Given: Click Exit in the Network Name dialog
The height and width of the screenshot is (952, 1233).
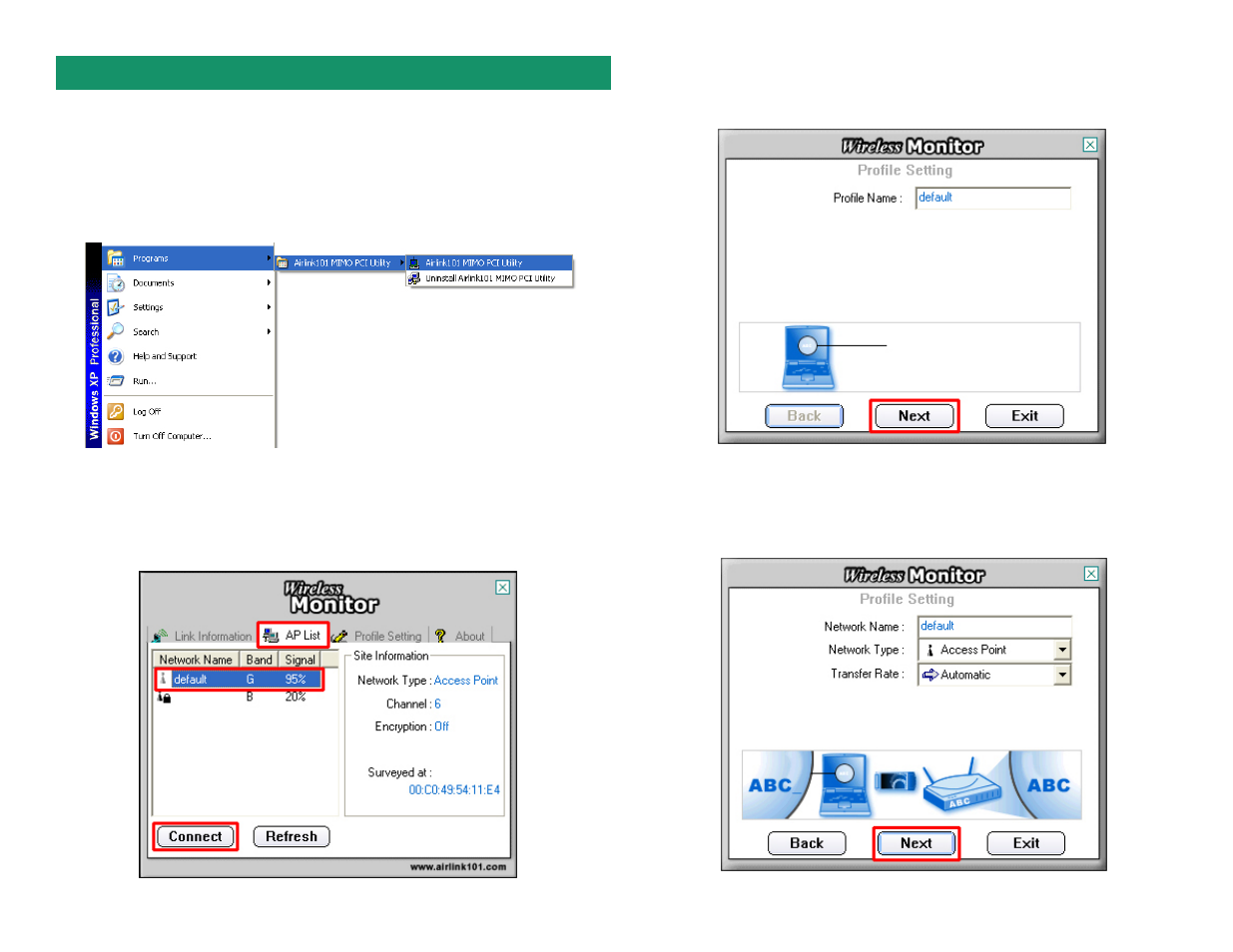Looking at the screenshot, I should [x=1026, y=843].
